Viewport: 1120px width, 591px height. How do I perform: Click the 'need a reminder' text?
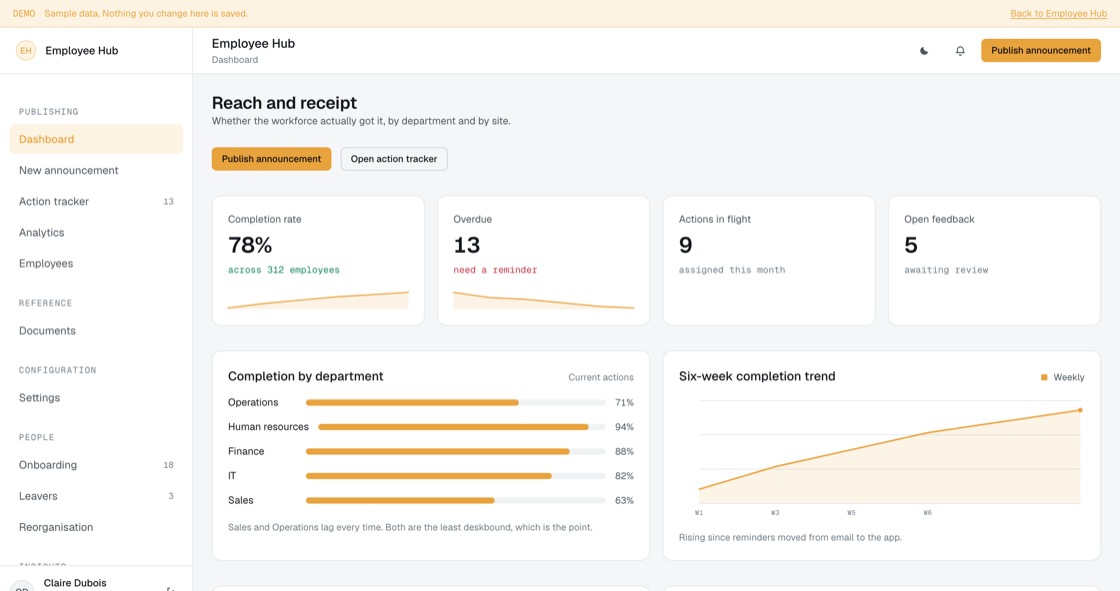pyautogui.click(x=495, y=270)
